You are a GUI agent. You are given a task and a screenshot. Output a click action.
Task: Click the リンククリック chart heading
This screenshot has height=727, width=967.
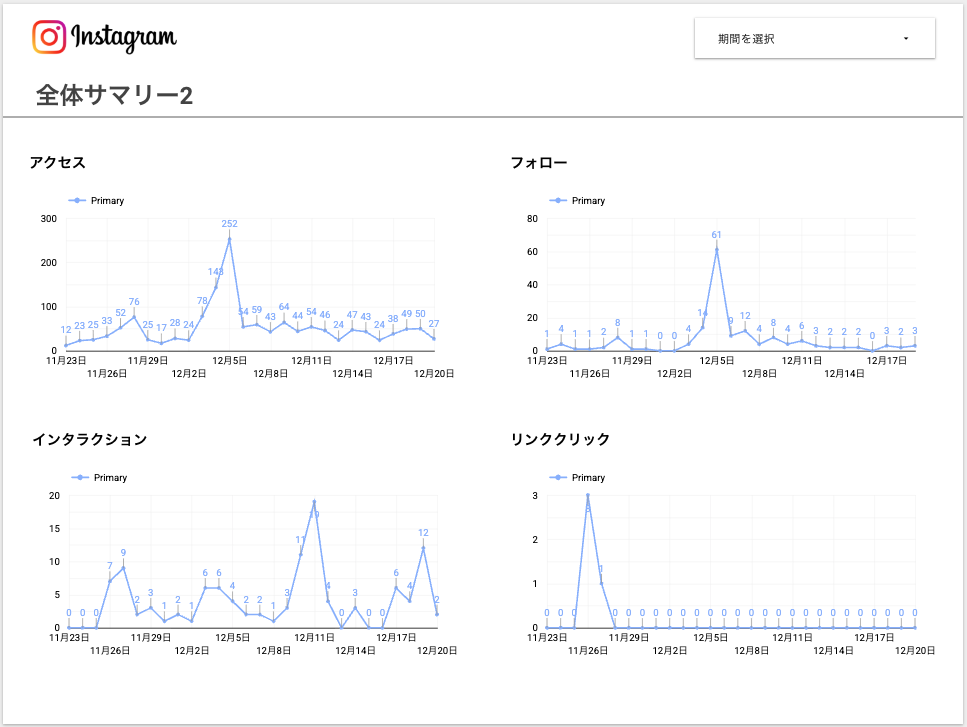tap(560, 439)
